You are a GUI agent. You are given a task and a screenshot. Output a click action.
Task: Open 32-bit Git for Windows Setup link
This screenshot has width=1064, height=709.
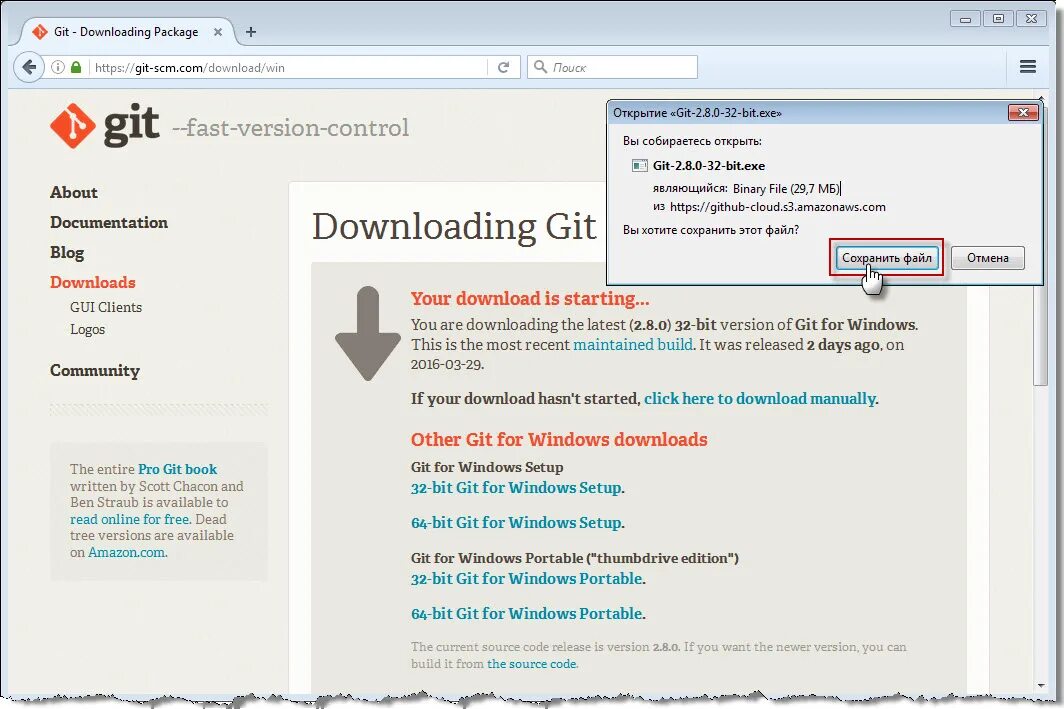516,488
